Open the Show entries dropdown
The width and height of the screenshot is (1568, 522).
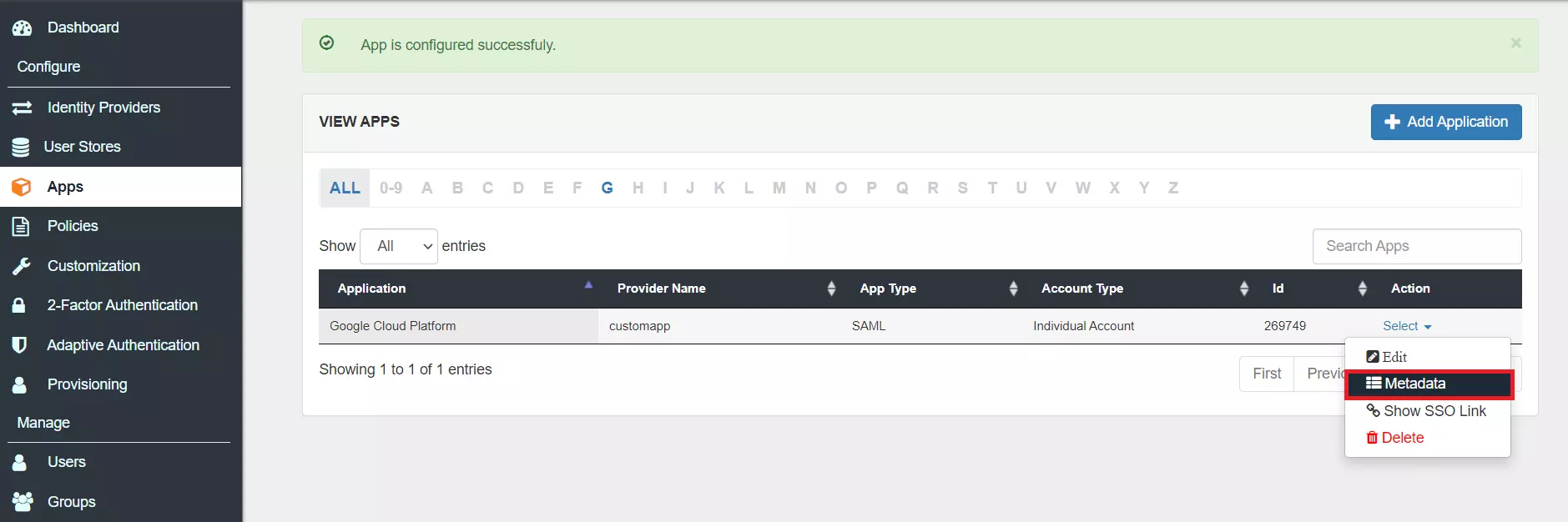click(399, 246)
